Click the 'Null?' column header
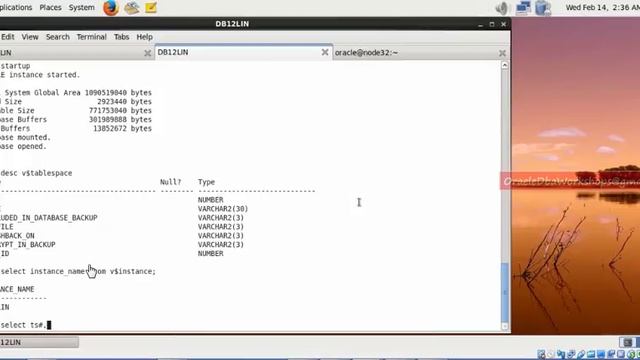This screenshot has width=640, height=360. coord(170,182)
